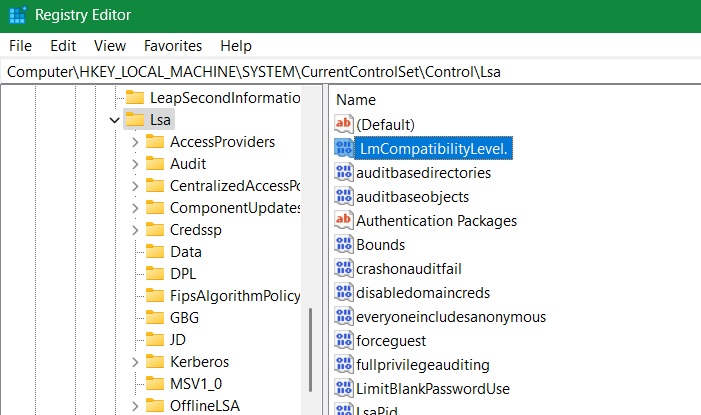
Task: Click the AccessProviders folder icon
Action: pos(155,142)
